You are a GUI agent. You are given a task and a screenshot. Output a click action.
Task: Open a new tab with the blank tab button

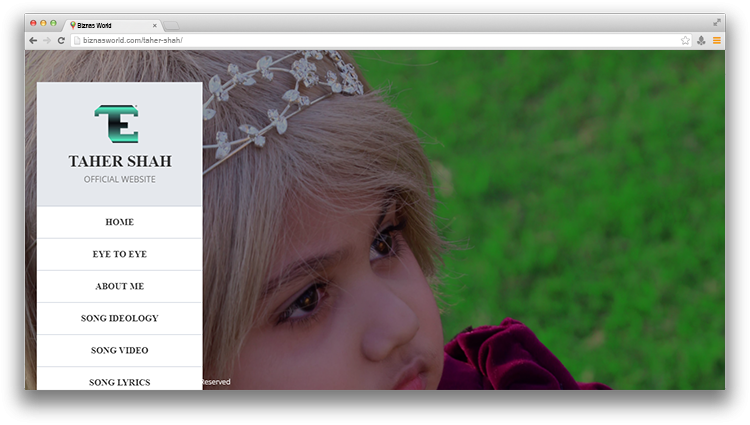pos(171,25)
